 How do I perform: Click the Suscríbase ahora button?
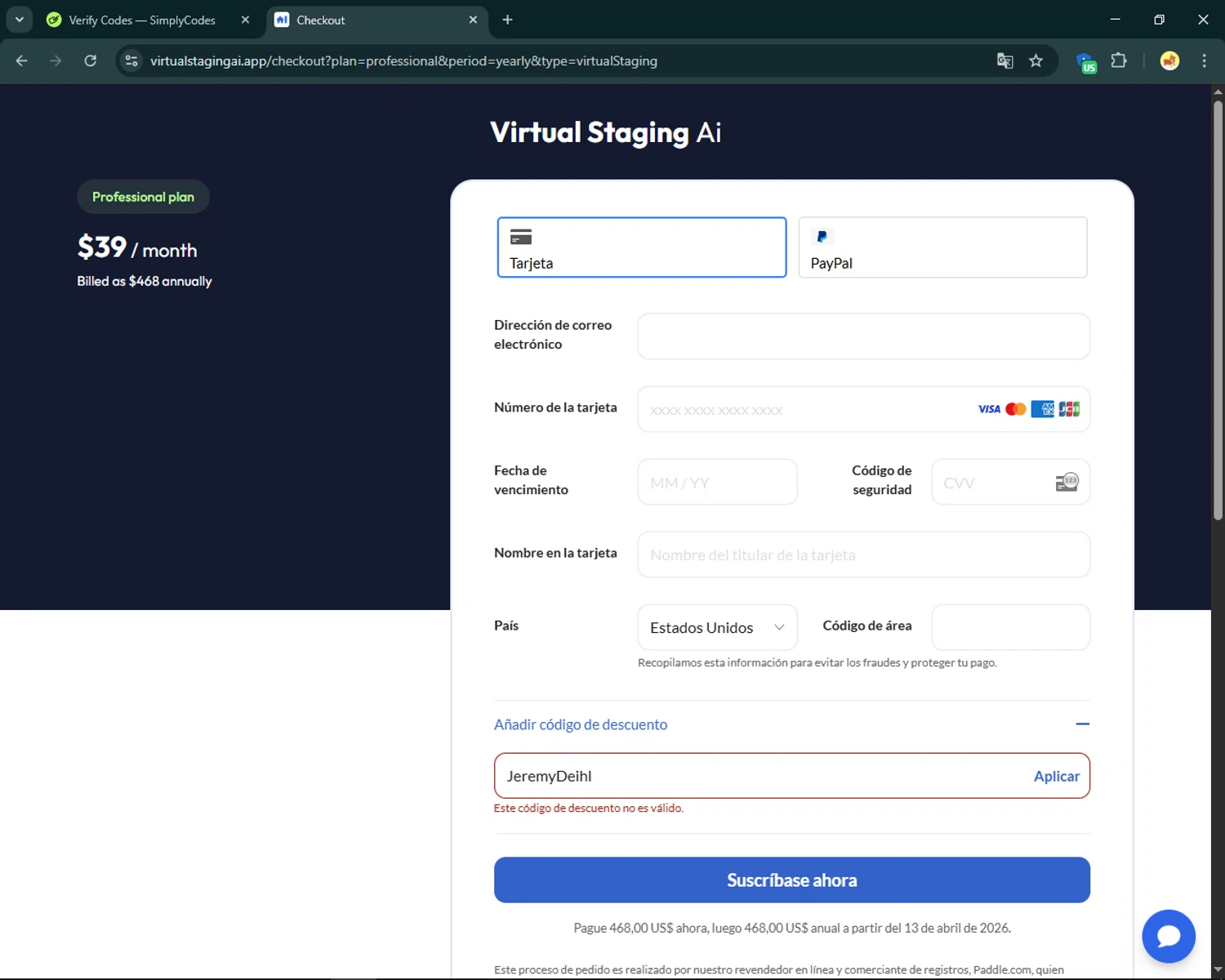click(792, 880)
